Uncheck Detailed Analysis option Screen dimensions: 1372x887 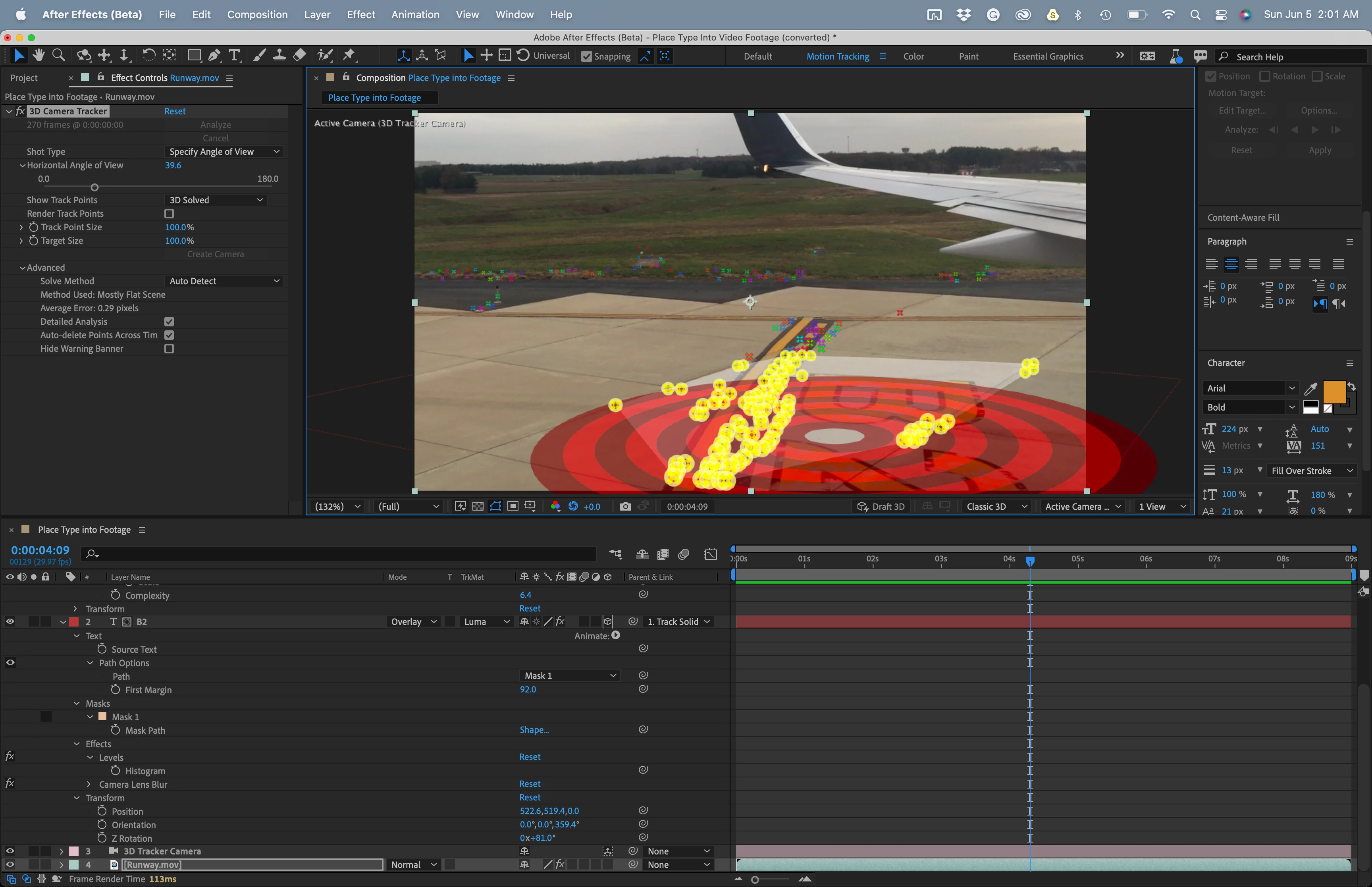tap(169, 321)
